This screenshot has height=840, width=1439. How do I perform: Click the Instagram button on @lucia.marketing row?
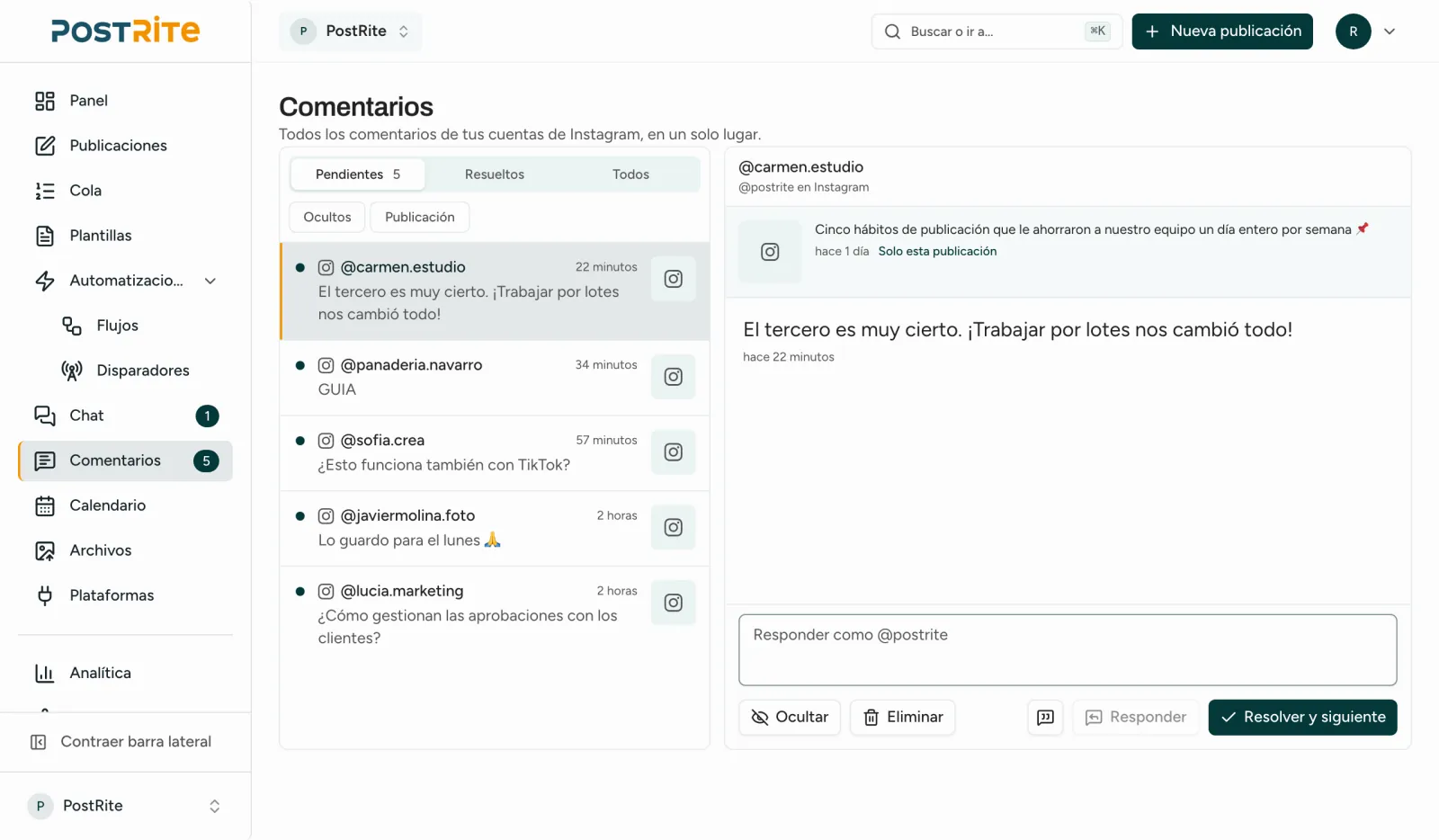click(x=674, y=603)
